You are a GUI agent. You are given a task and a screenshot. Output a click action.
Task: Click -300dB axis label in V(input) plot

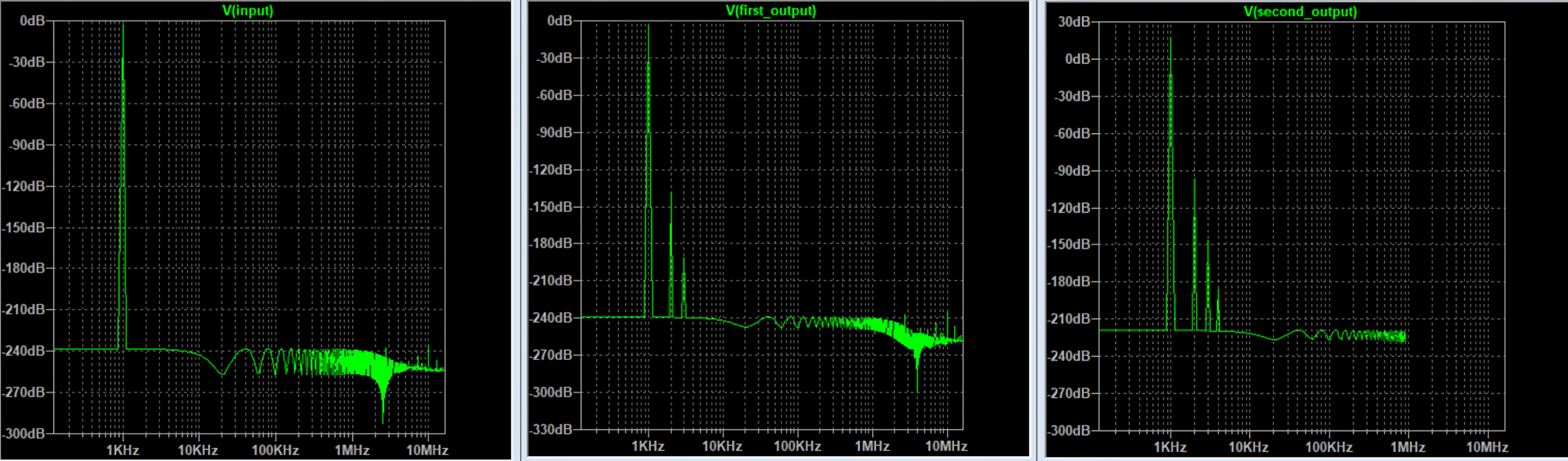pyautogui.click(x=24, y=433)
